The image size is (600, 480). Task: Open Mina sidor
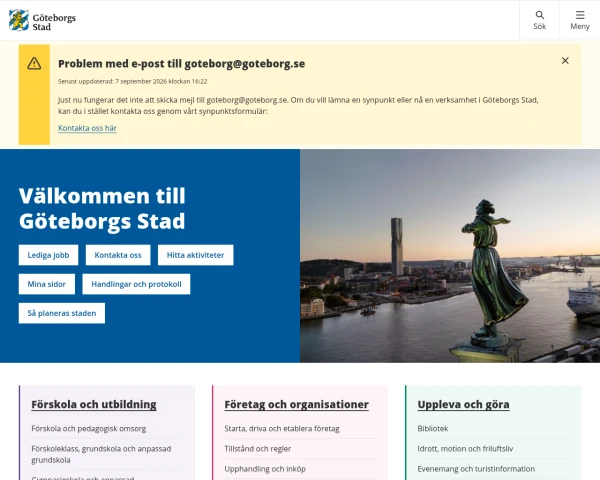coord(47,284)
